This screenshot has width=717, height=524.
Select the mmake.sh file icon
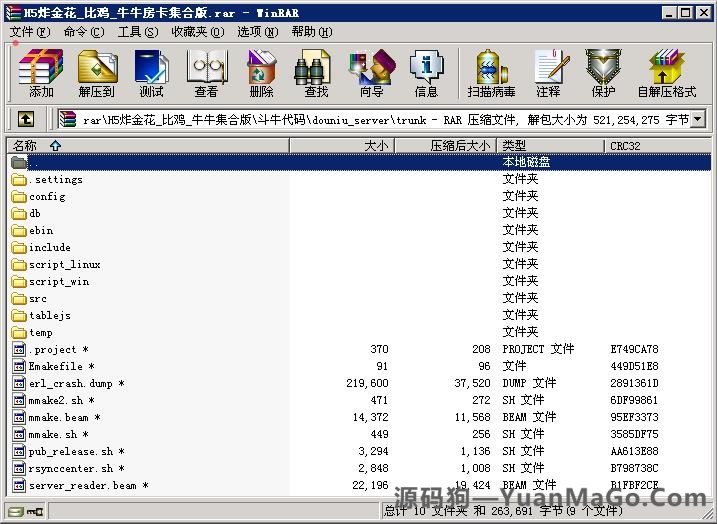[19, 434]
